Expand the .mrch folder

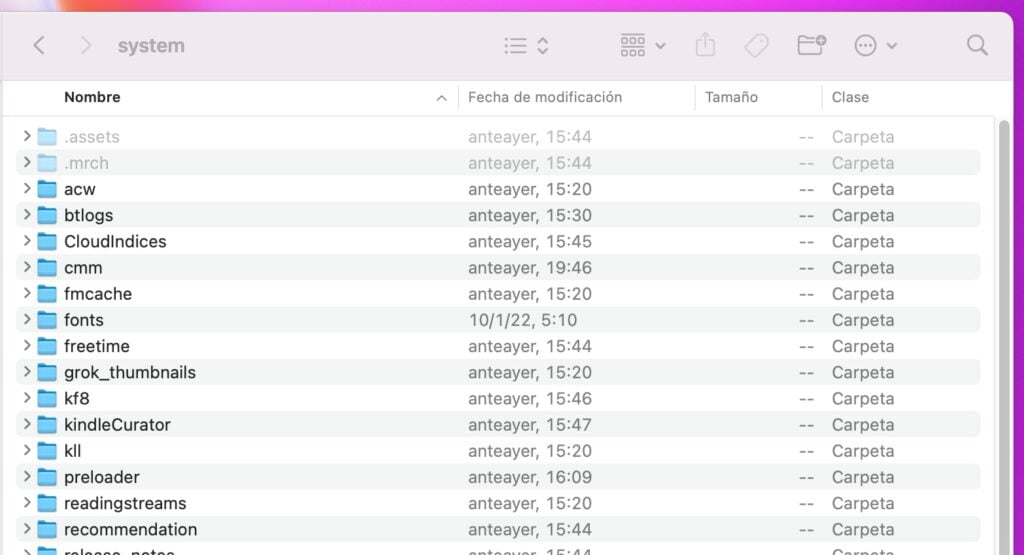click(x=27, y=162)
